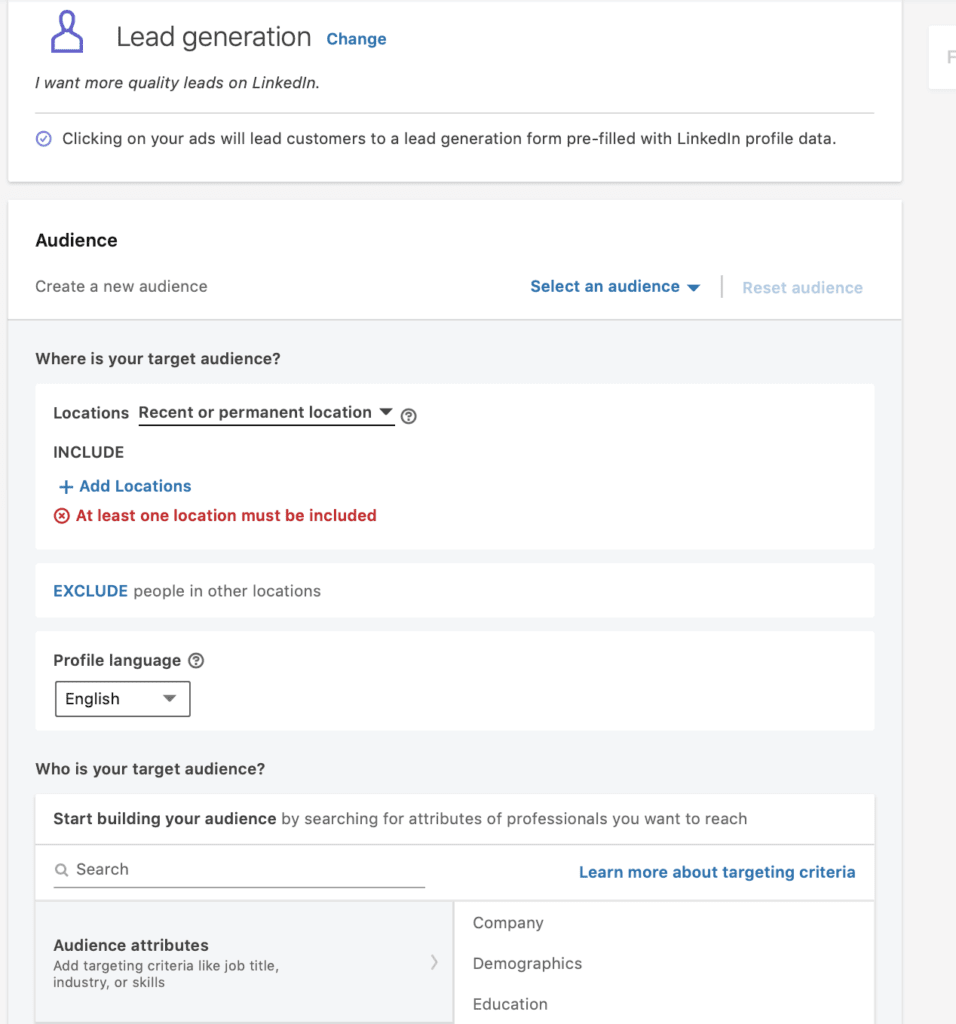
Task: Click EXCLUDE people in other locations
Action: click(x=91, y=591)
